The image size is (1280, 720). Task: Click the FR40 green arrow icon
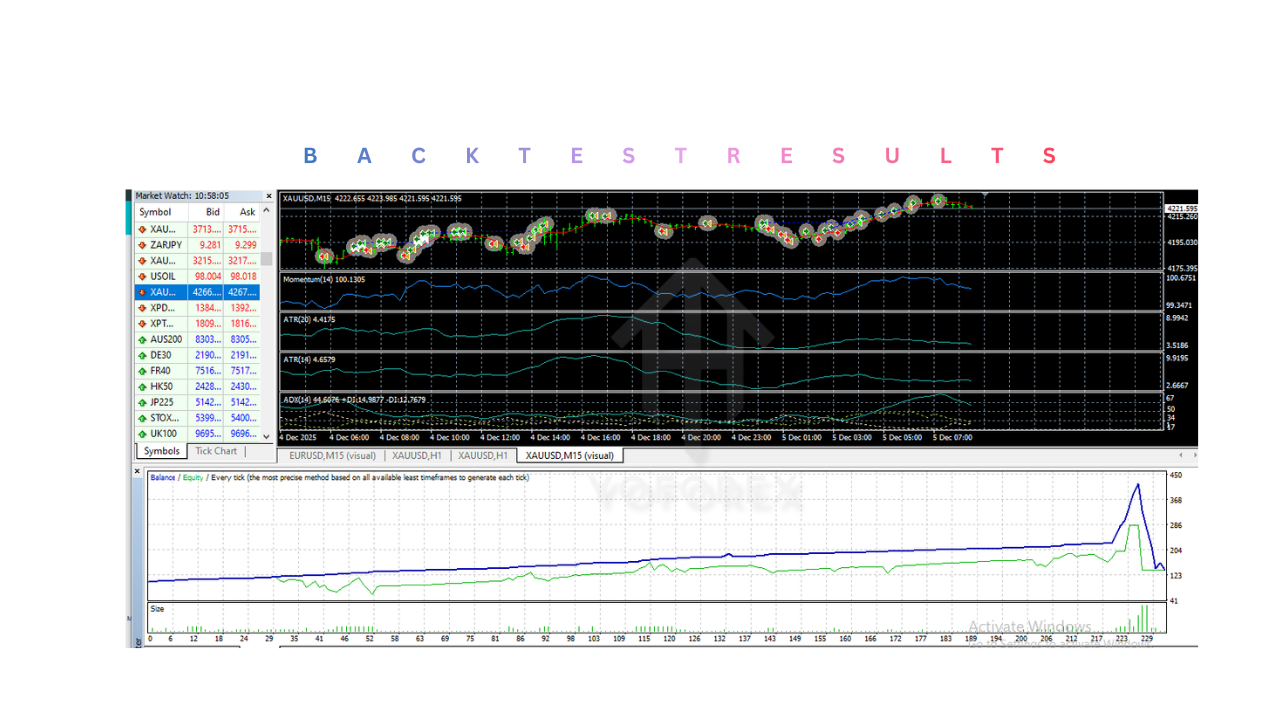pyautogui.click(x=142, y=371)
